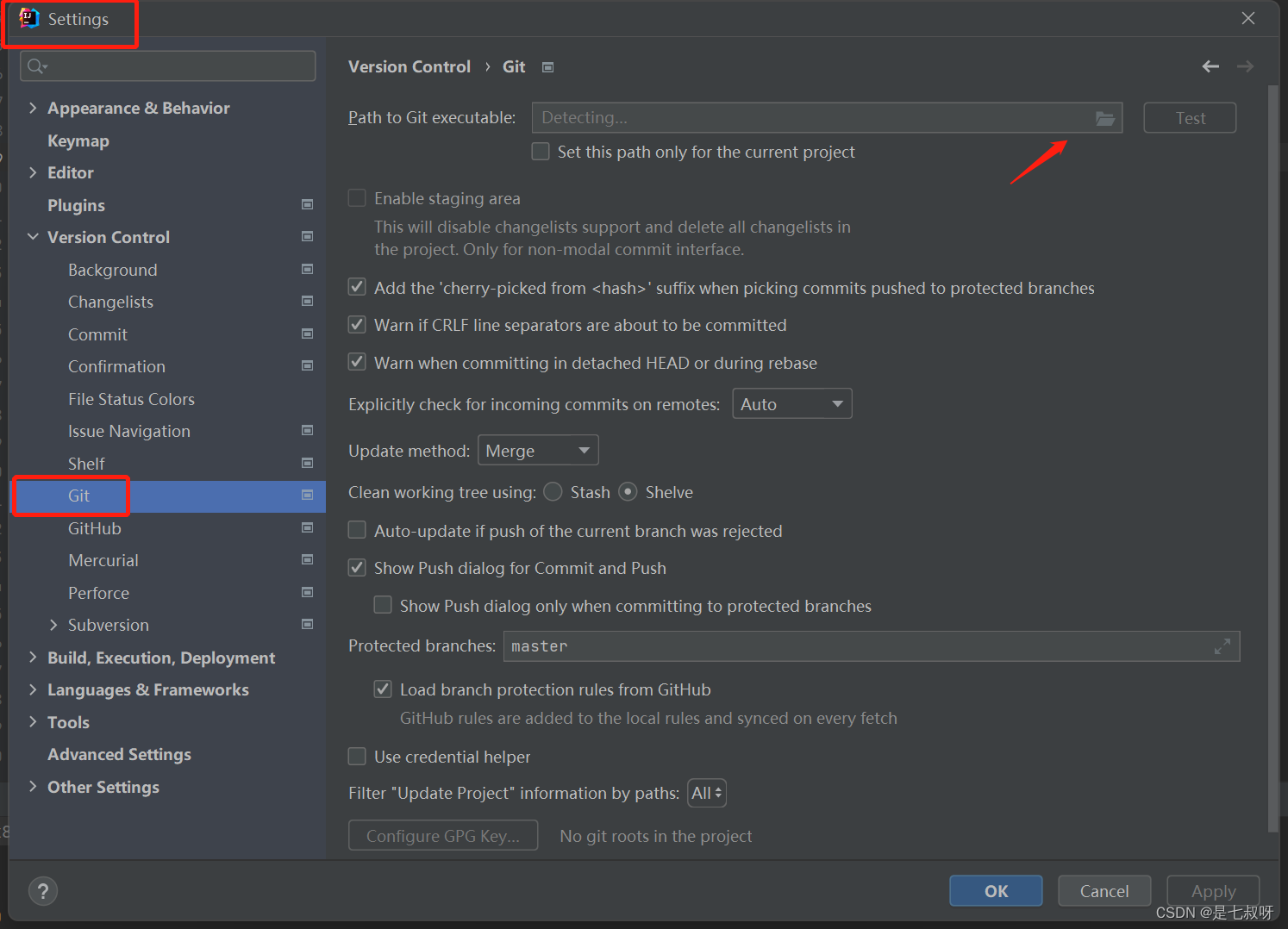The height and width of the screenshot is (929, 1288).
Task: Click the OK button
Action: 996,891
